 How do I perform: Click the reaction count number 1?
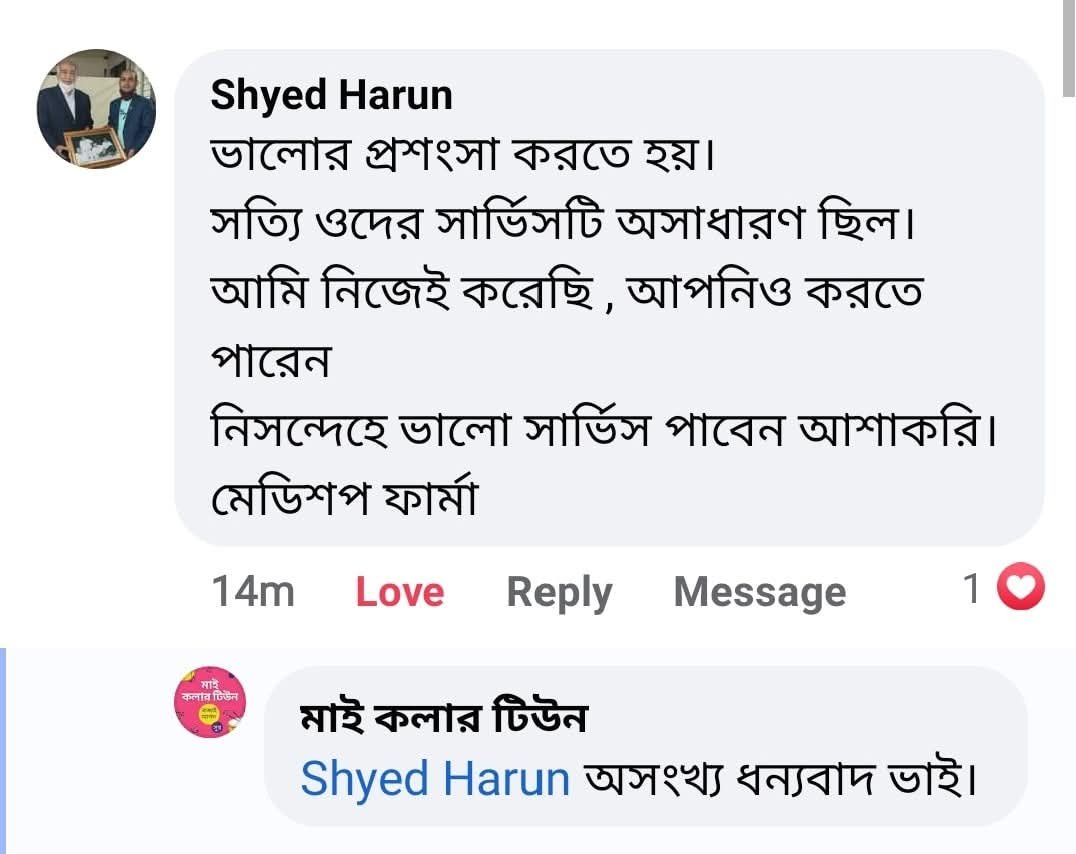click(971, 589)
